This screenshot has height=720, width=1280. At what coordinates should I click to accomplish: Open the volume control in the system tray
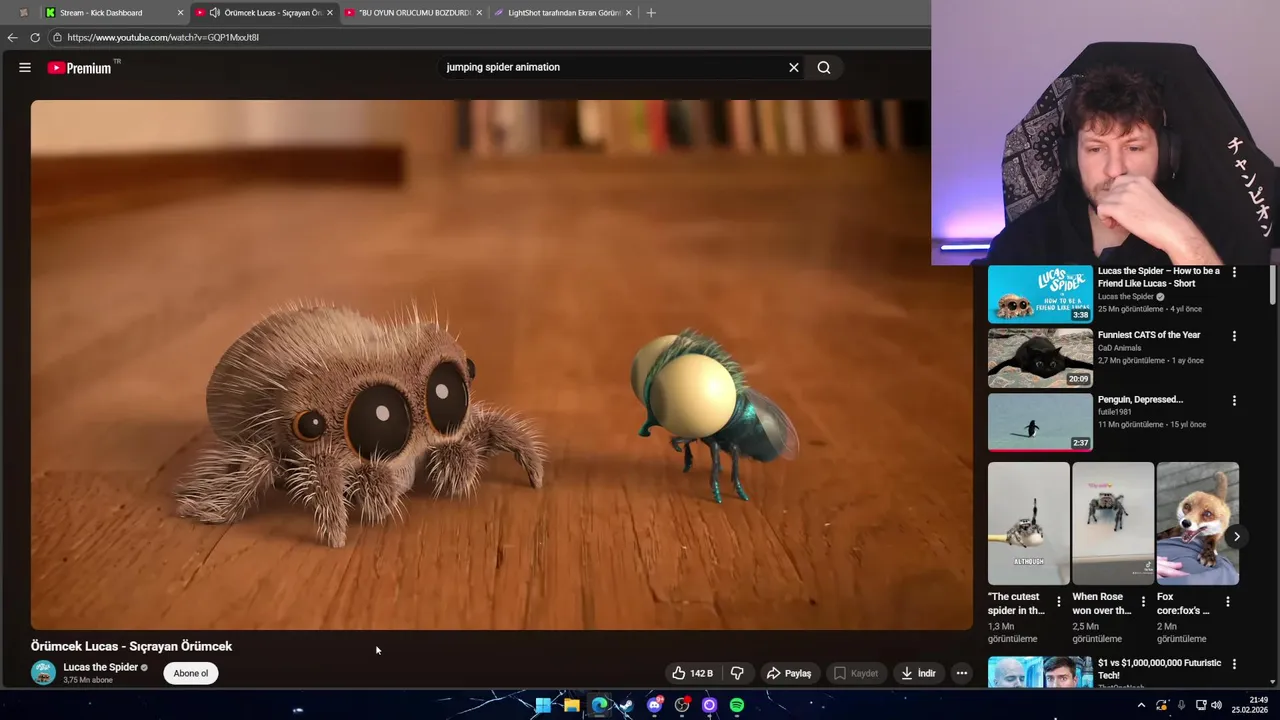point(1217,705)
